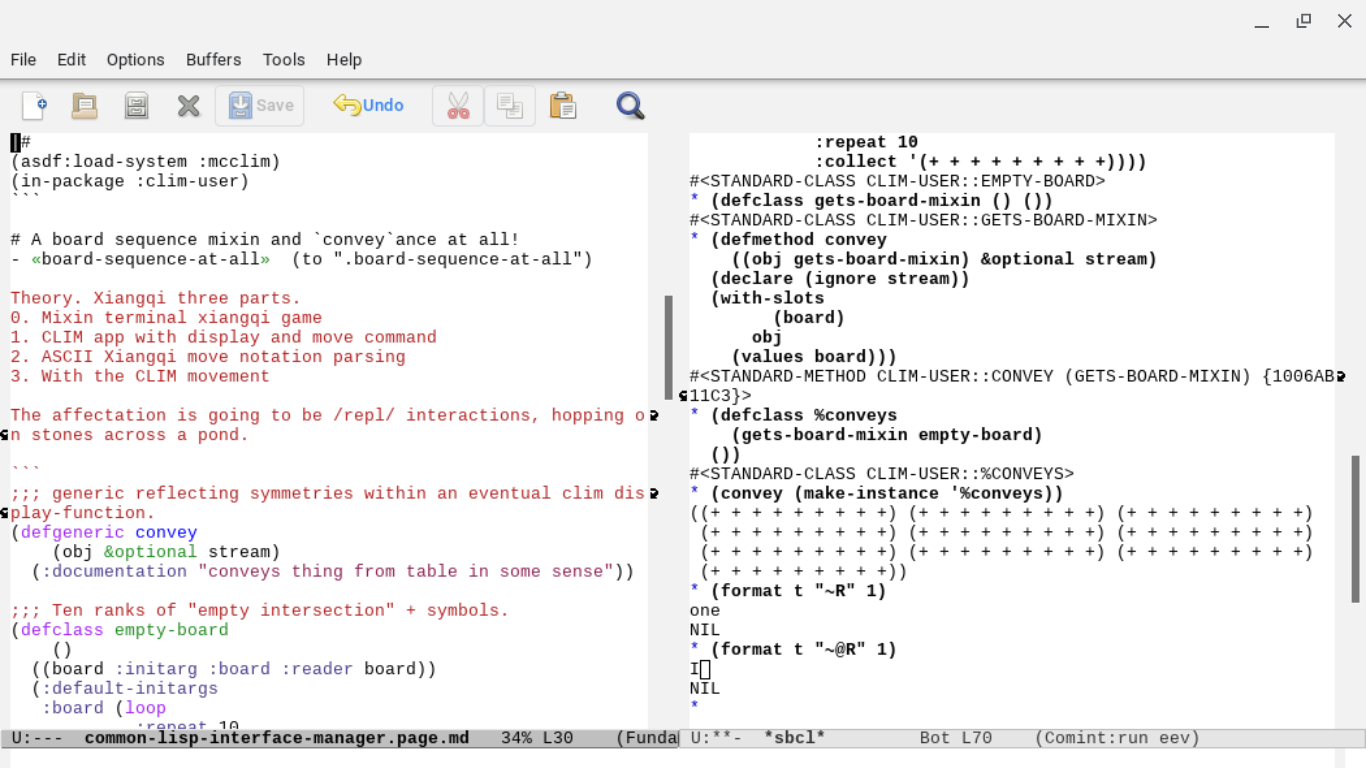Open the Edit menu

point(71,60)
